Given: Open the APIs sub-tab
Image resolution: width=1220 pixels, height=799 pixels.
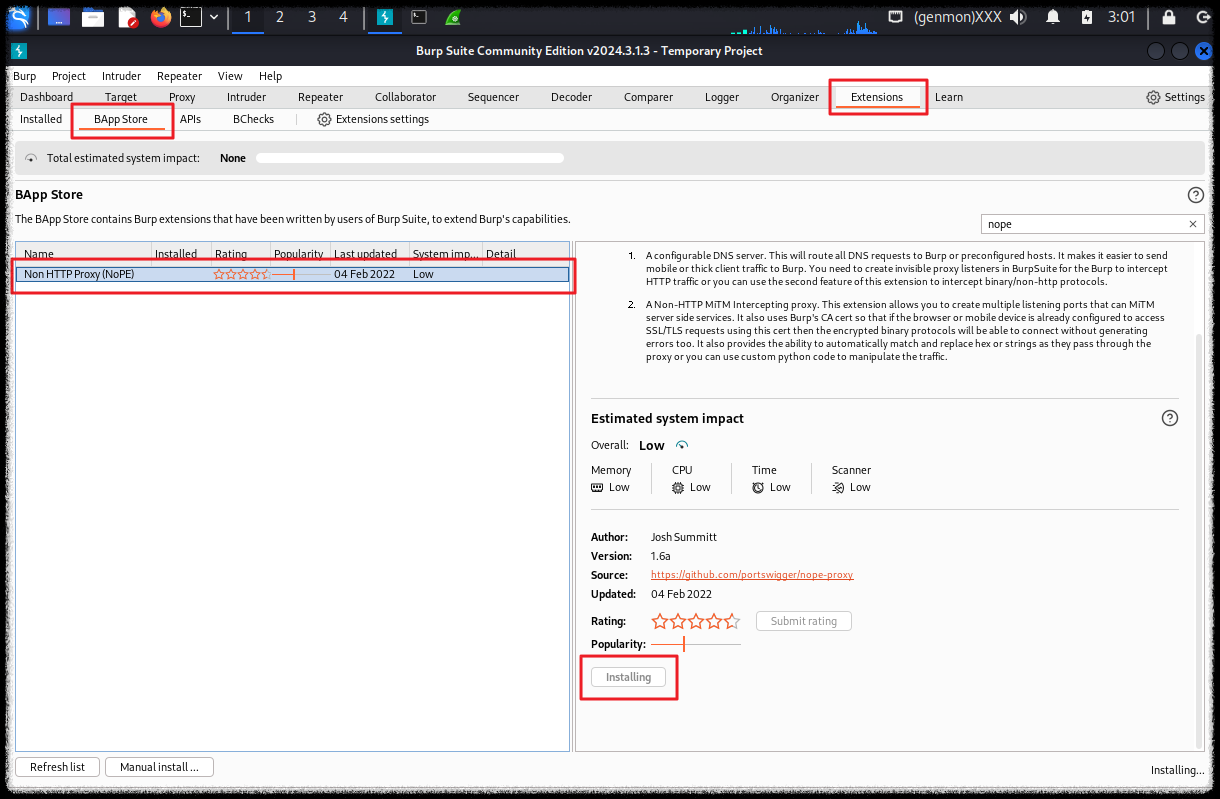Looking at the screenshot, I should 190,119.
